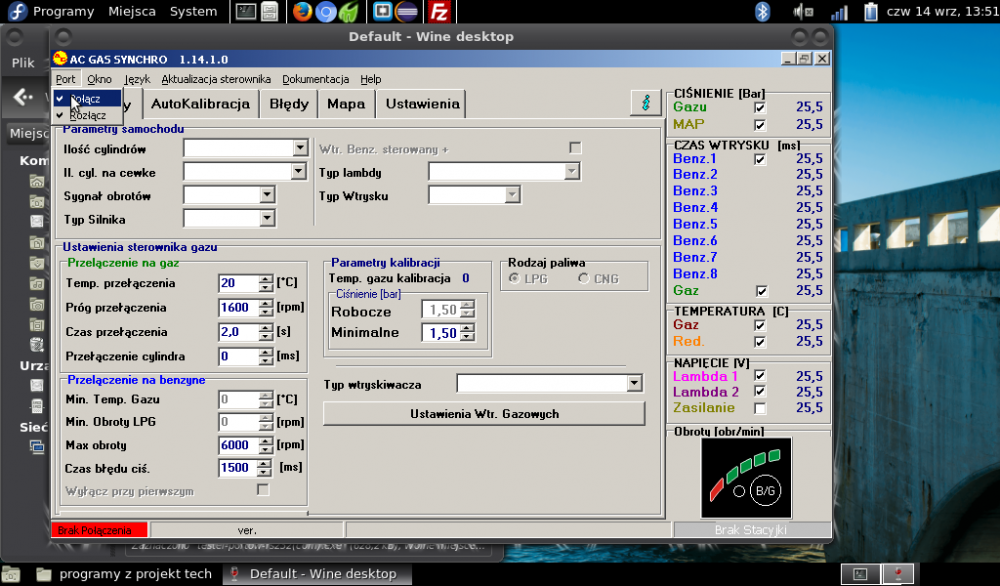Click Max obroty input field
Screen dimensions: 1000x586
(x=239, y=444)
